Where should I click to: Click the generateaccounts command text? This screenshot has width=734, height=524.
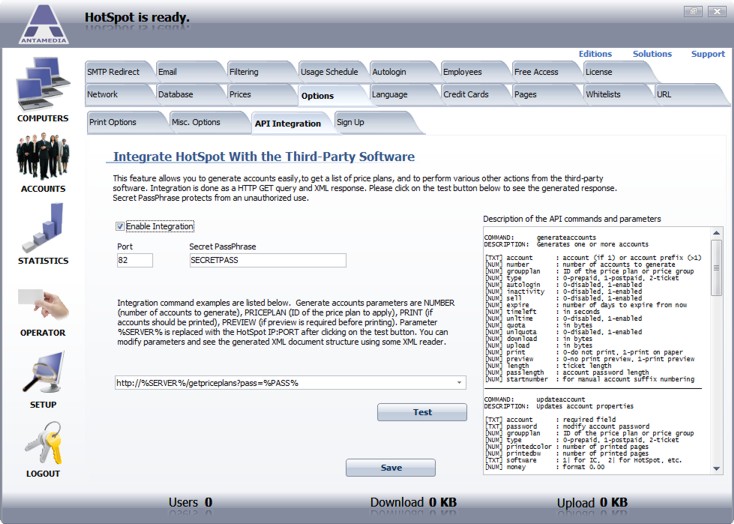tap(566, 237)
